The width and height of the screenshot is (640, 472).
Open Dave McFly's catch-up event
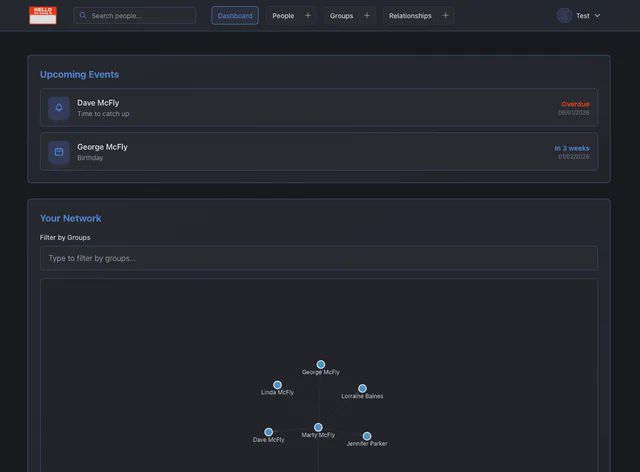(x=318, y=108)
